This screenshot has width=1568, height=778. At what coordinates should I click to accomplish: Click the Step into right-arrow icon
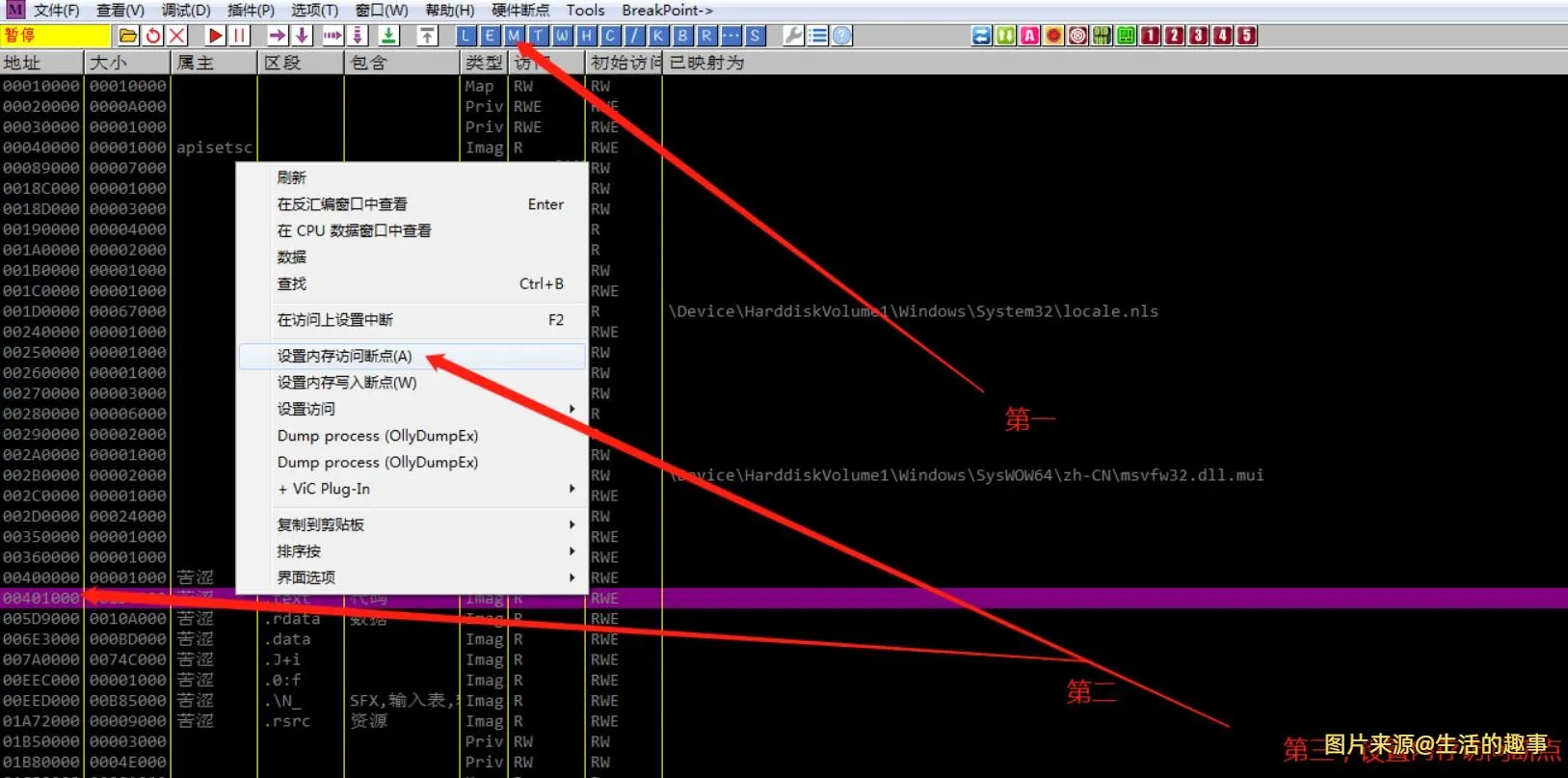278,36
